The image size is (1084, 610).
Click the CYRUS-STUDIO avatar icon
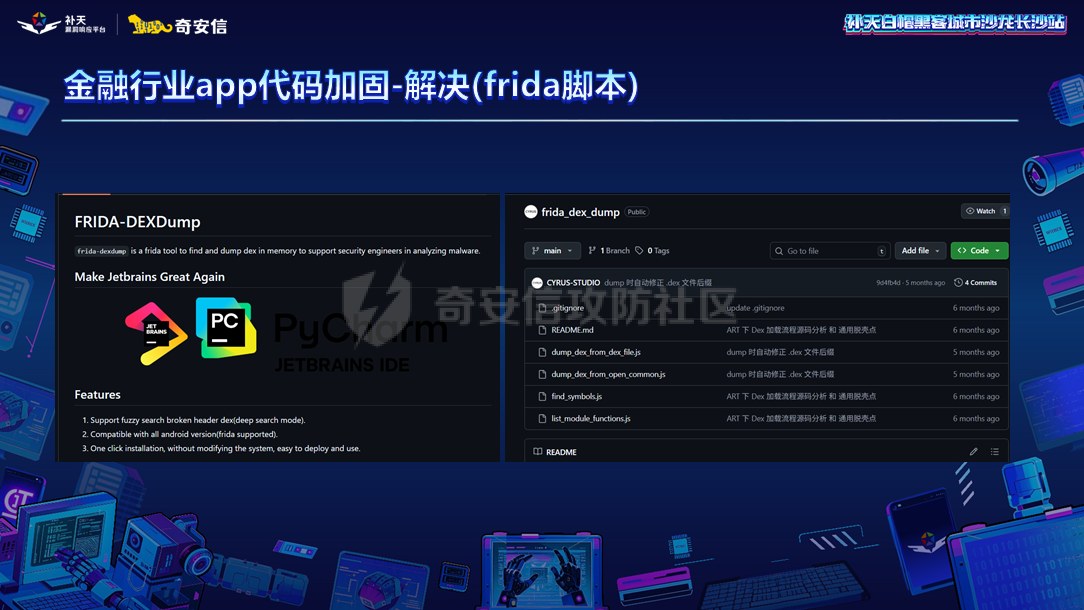(x=537, y=282)
